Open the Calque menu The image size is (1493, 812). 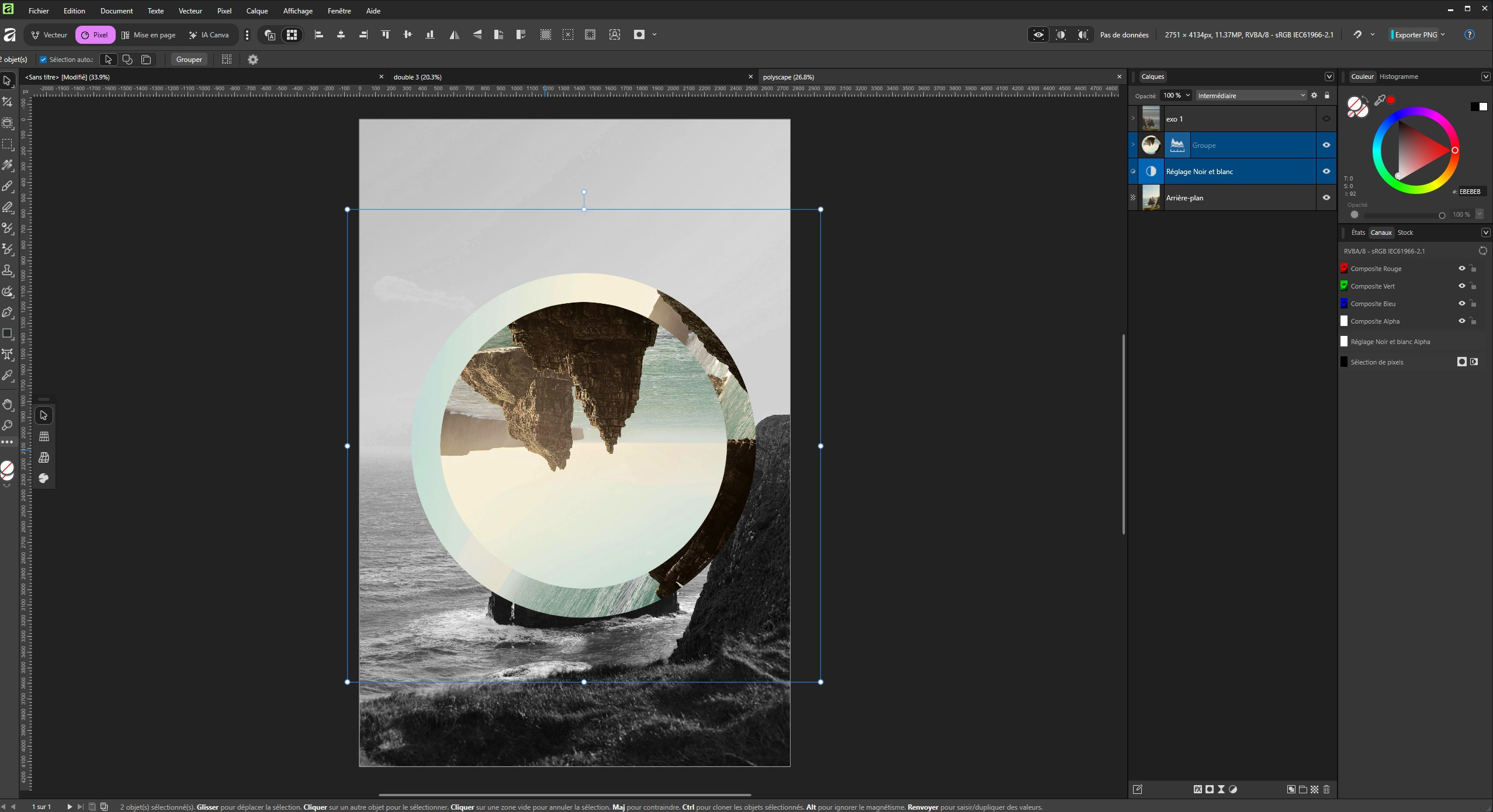[x=257, y=11]
